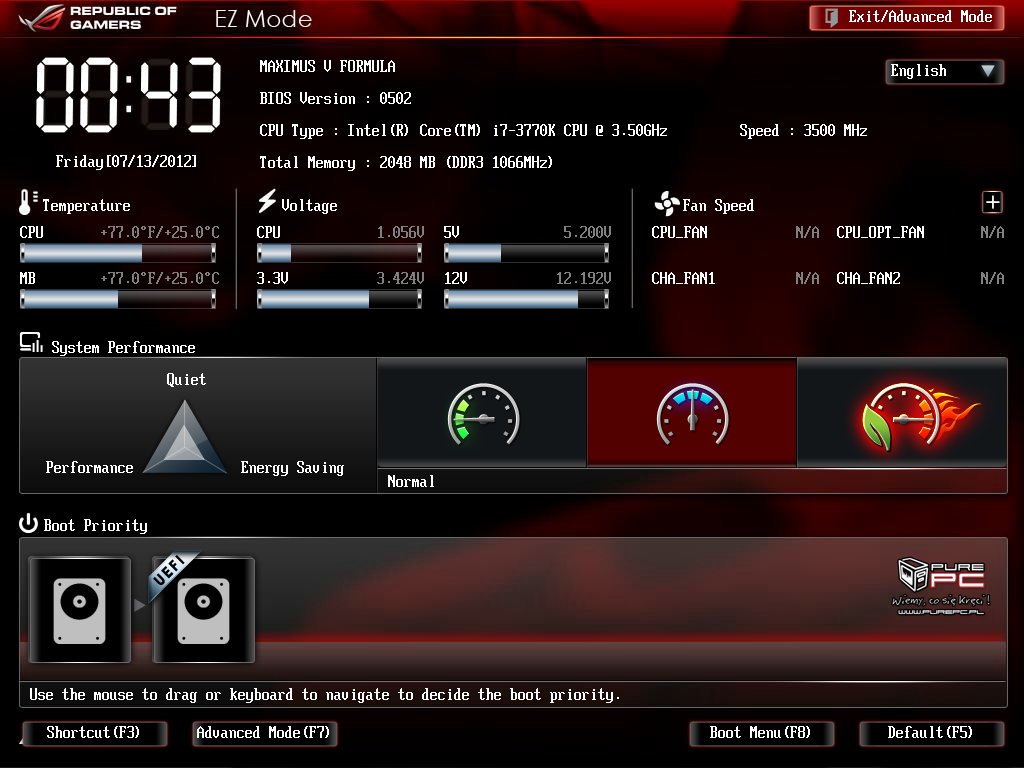Click Exit/Advanced Mode button
1024x768 pixels.
tap(906, 17)
